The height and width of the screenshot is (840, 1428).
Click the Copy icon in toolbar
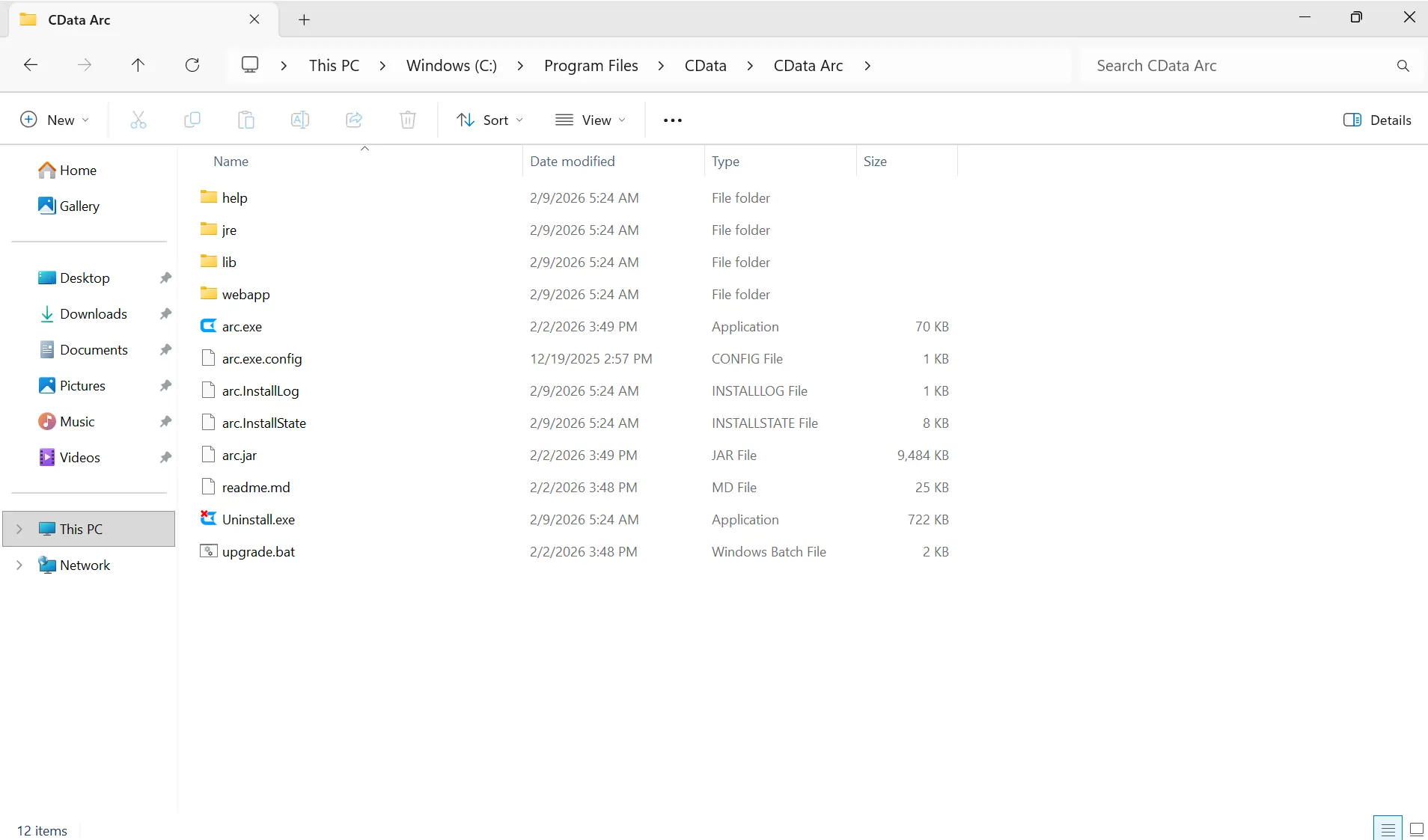point(192,120)
